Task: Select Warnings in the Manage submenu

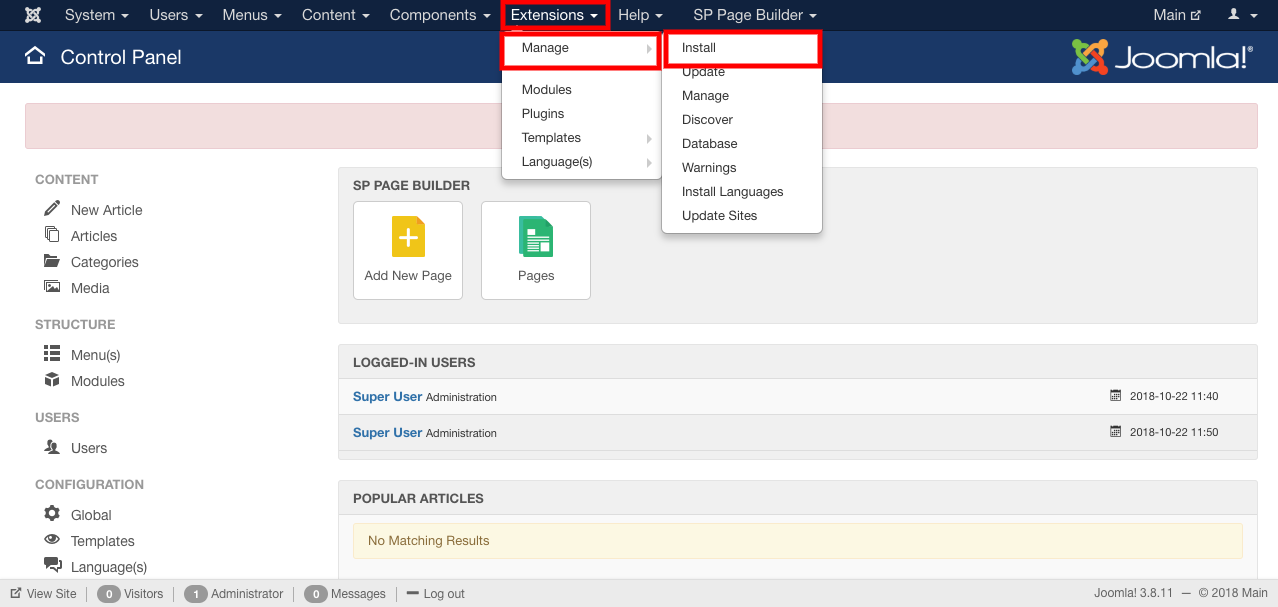Action: pos(742,168)
